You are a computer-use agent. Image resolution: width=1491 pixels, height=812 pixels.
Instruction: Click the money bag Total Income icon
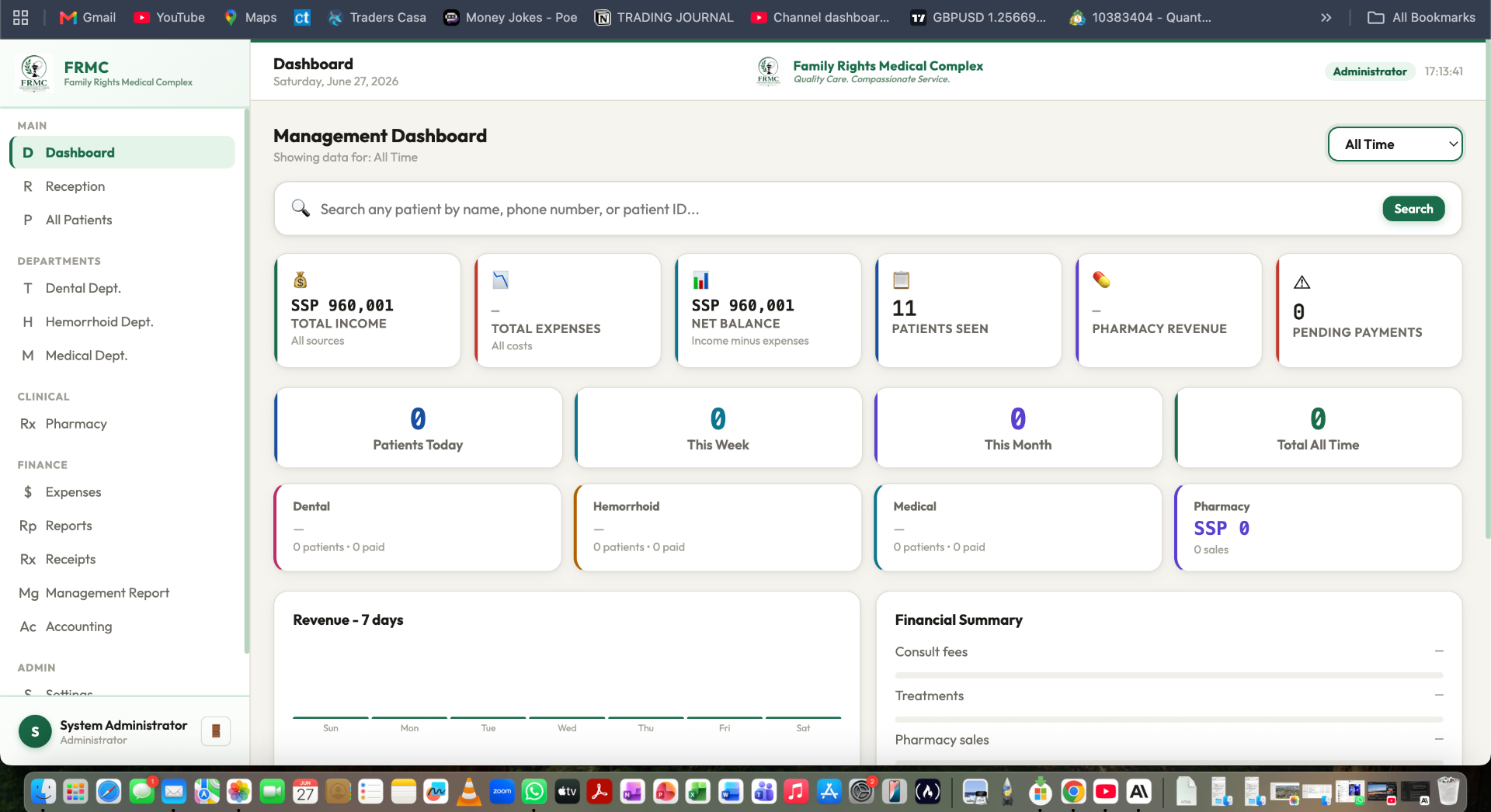tap(301, 279)
